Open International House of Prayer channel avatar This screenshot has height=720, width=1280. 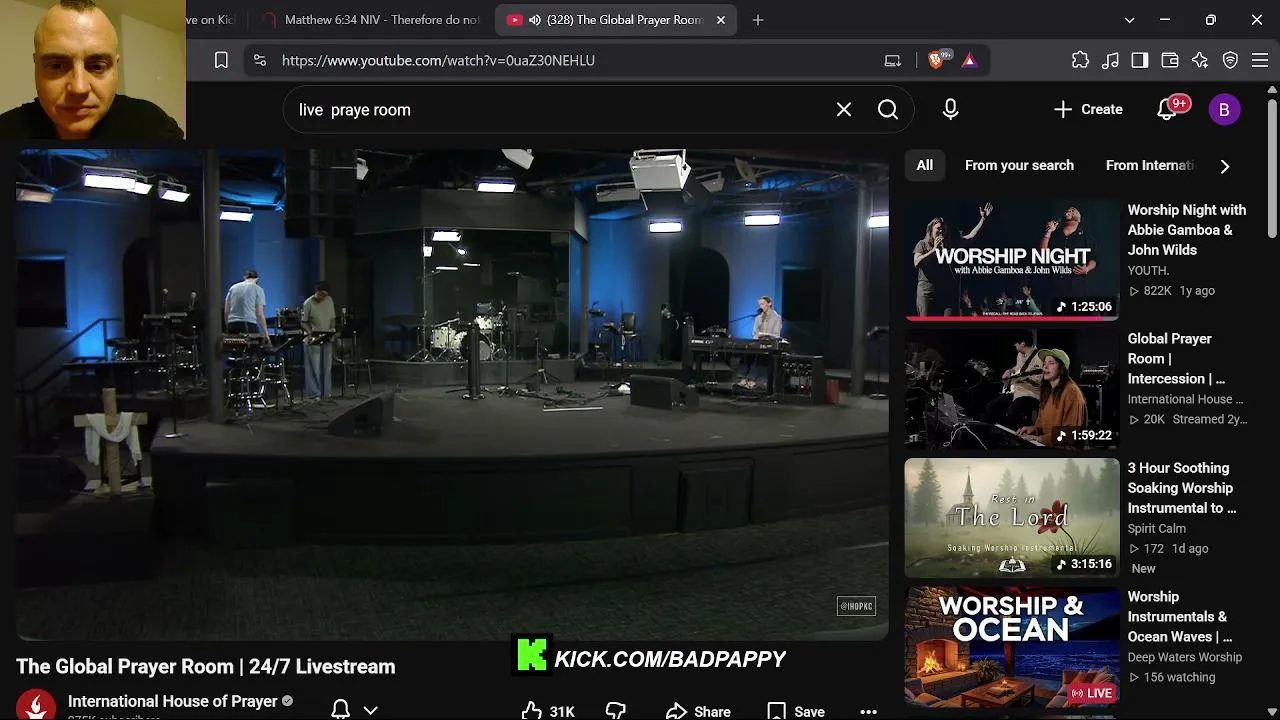(x=36, y=706)
